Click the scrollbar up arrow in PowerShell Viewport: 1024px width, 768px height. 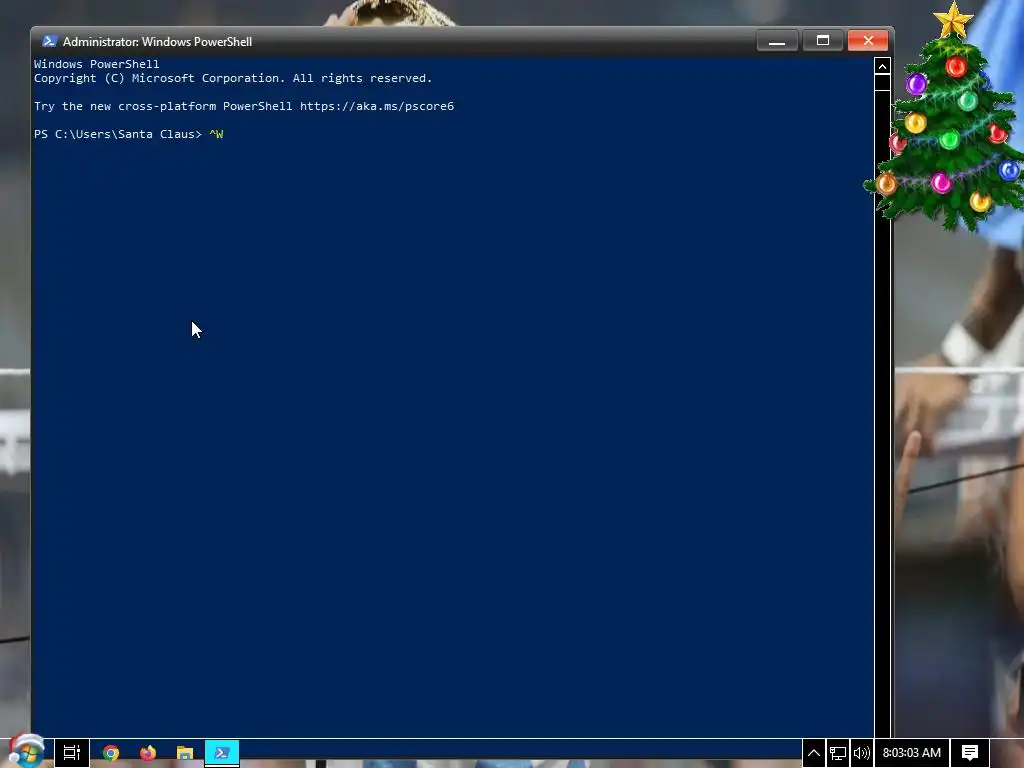point(882,66)
